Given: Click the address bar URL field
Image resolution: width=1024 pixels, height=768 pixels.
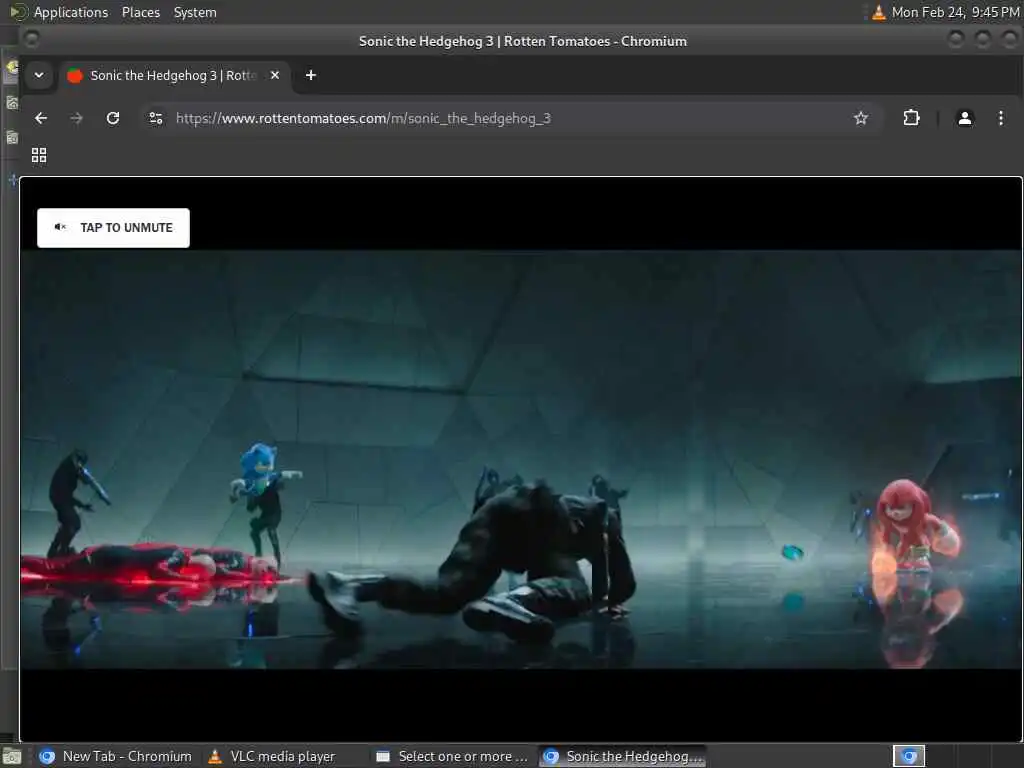Looking at the screenshot, I should point(509,118).
